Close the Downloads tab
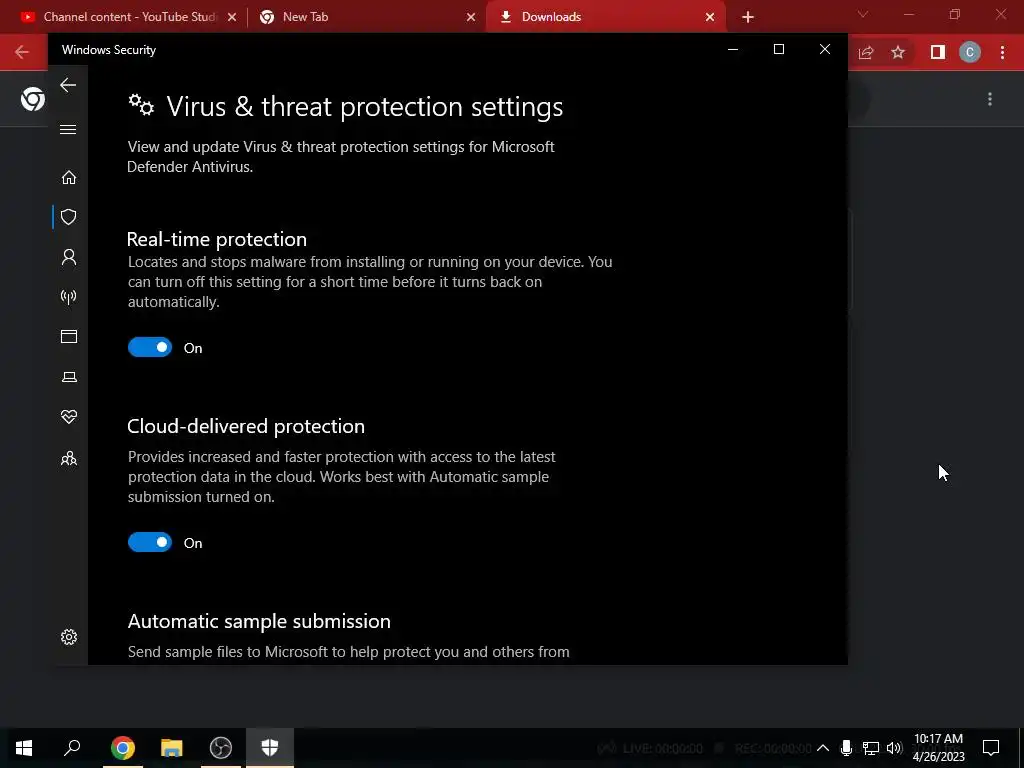This screenshot has height=768, width=1024. [x=710, y=17]
